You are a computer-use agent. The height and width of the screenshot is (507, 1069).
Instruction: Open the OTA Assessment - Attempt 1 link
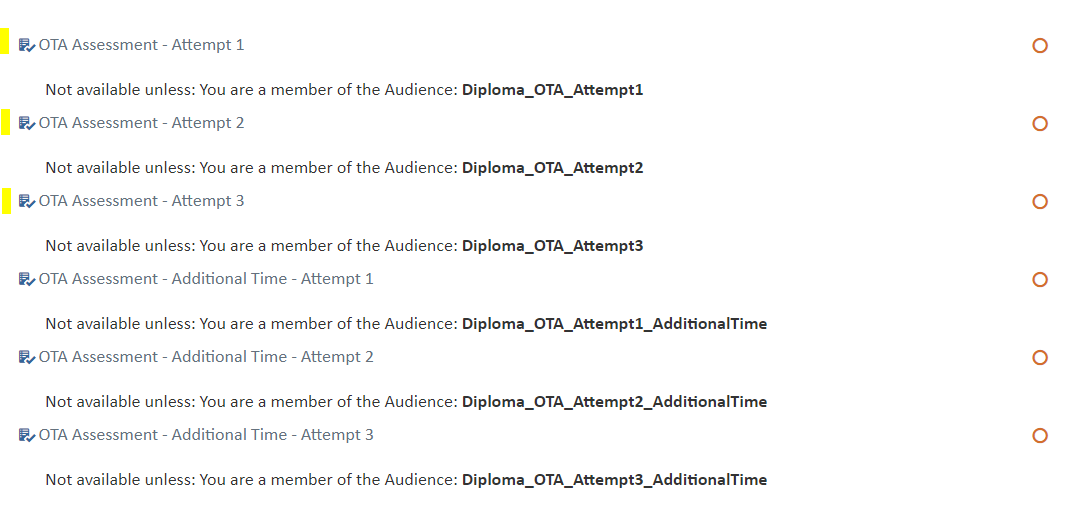click(x=141, y=45)
